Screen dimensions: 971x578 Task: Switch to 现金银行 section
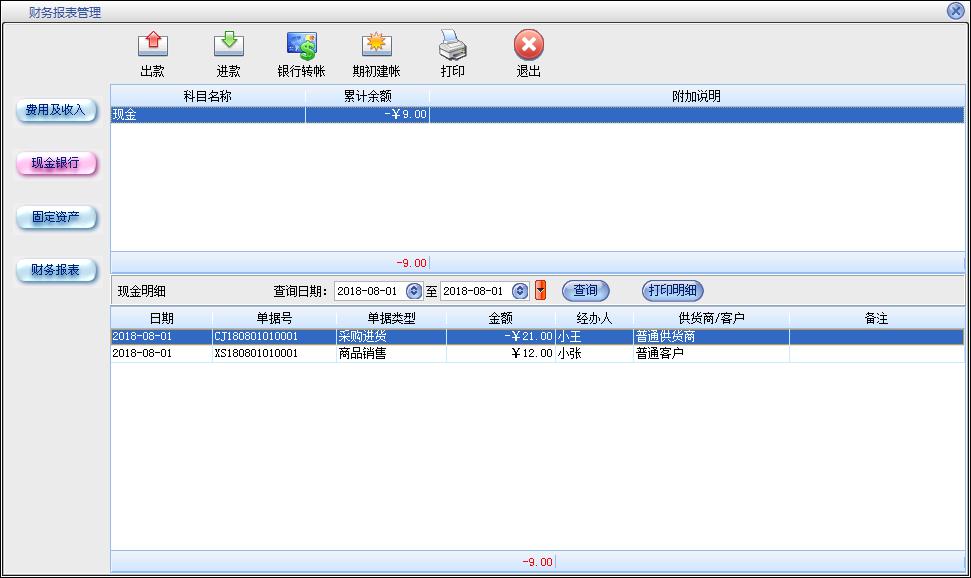pos(56,163)
